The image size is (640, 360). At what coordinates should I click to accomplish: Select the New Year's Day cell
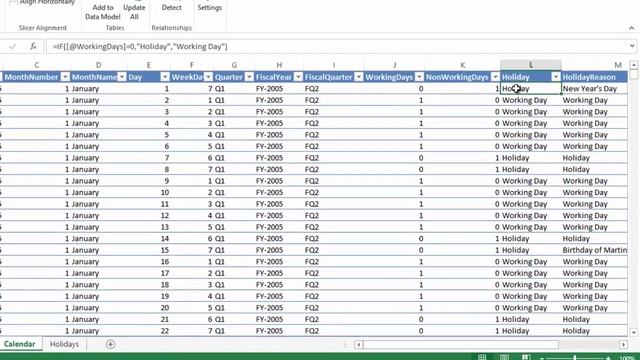click(594, 89)
